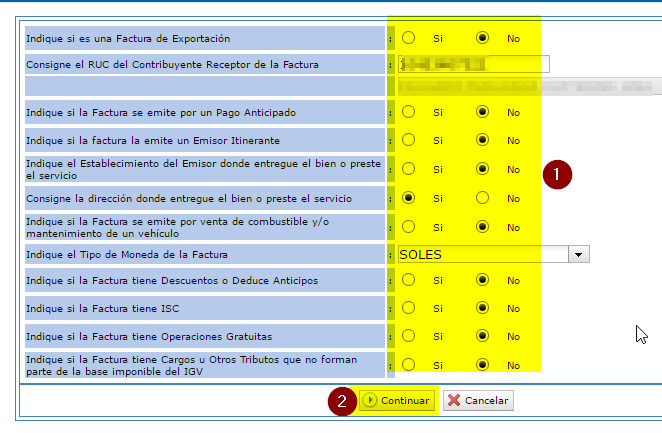Image resolution: width=662 pixels, height=433 pixels.
Task: Open the Tipo de Moneda dropdown arrow
Action: point(579,254)
